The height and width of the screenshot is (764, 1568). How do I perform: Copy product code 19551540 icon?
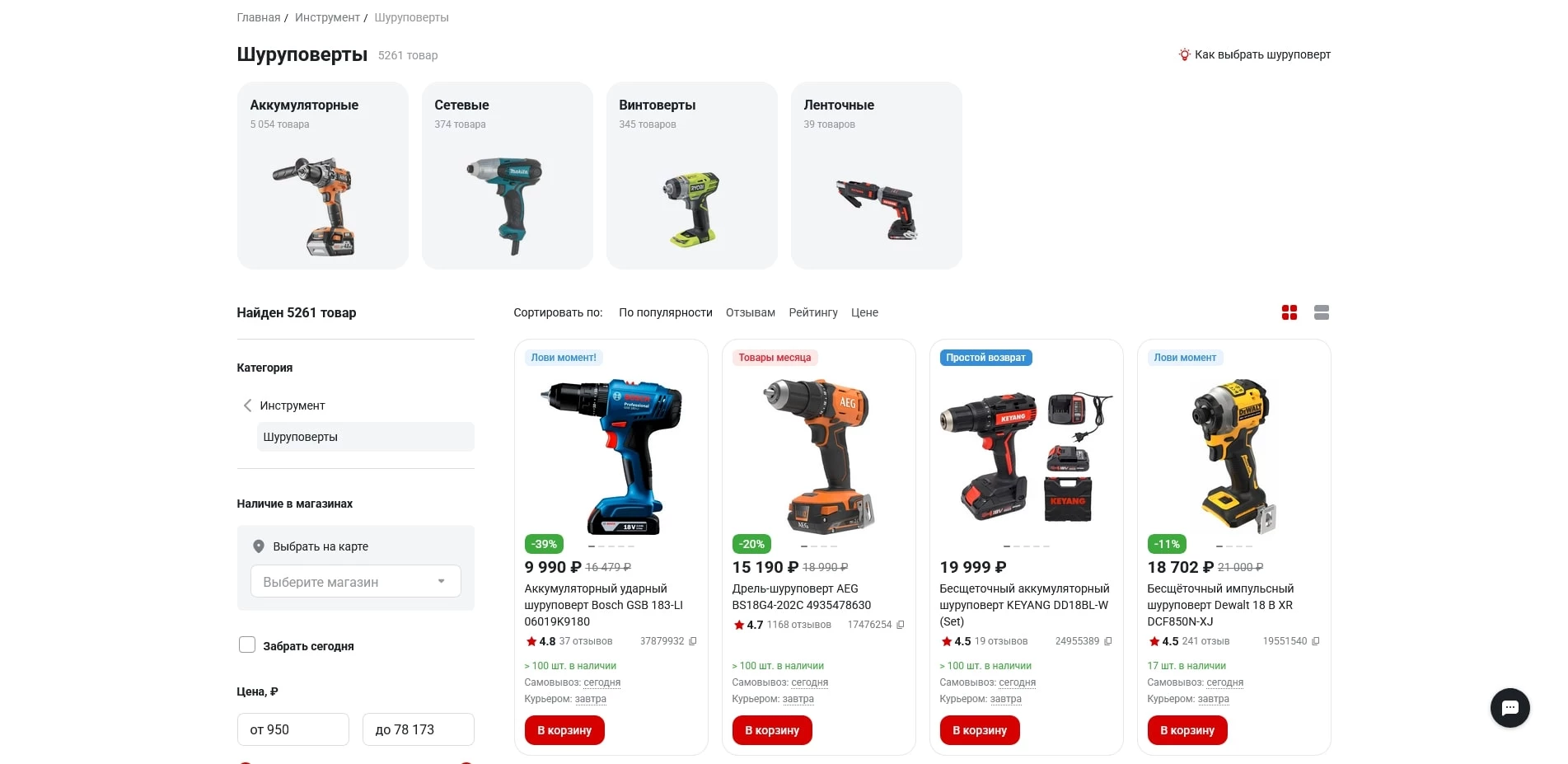pos(1316,641)
